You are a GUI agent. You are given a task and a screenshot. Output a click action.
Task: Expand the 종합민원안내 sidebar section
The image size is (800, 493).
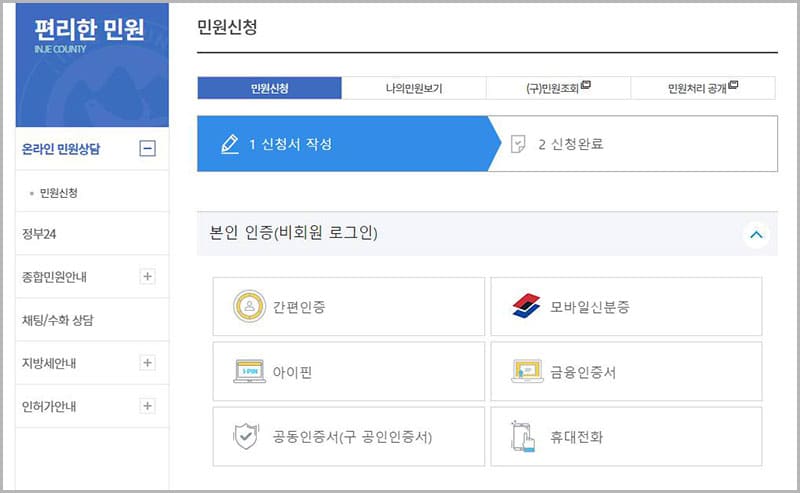click(148, 277)
